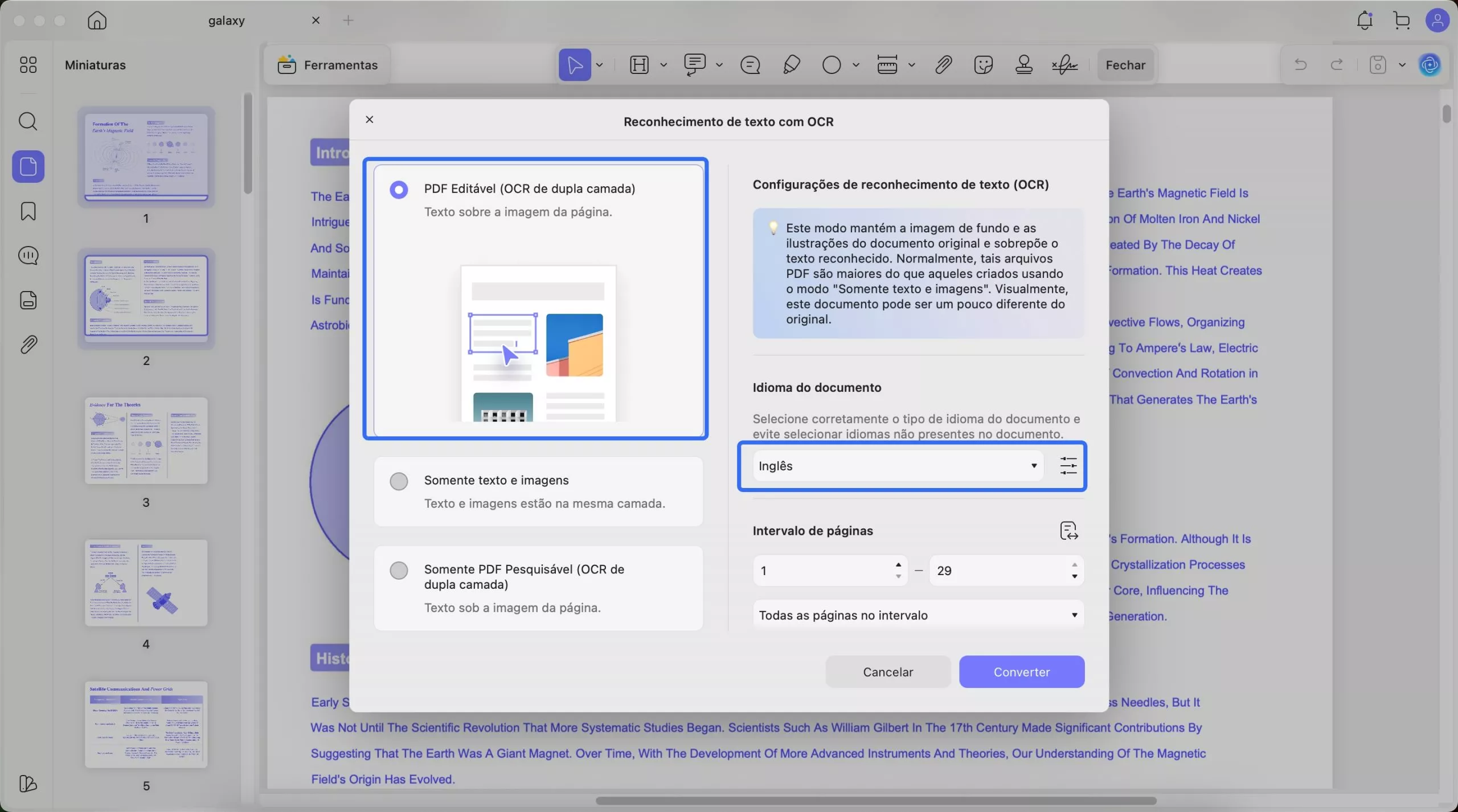Expand the shape tool dropdown arrow
1458x812 pixels.
(x=857, y=64)
